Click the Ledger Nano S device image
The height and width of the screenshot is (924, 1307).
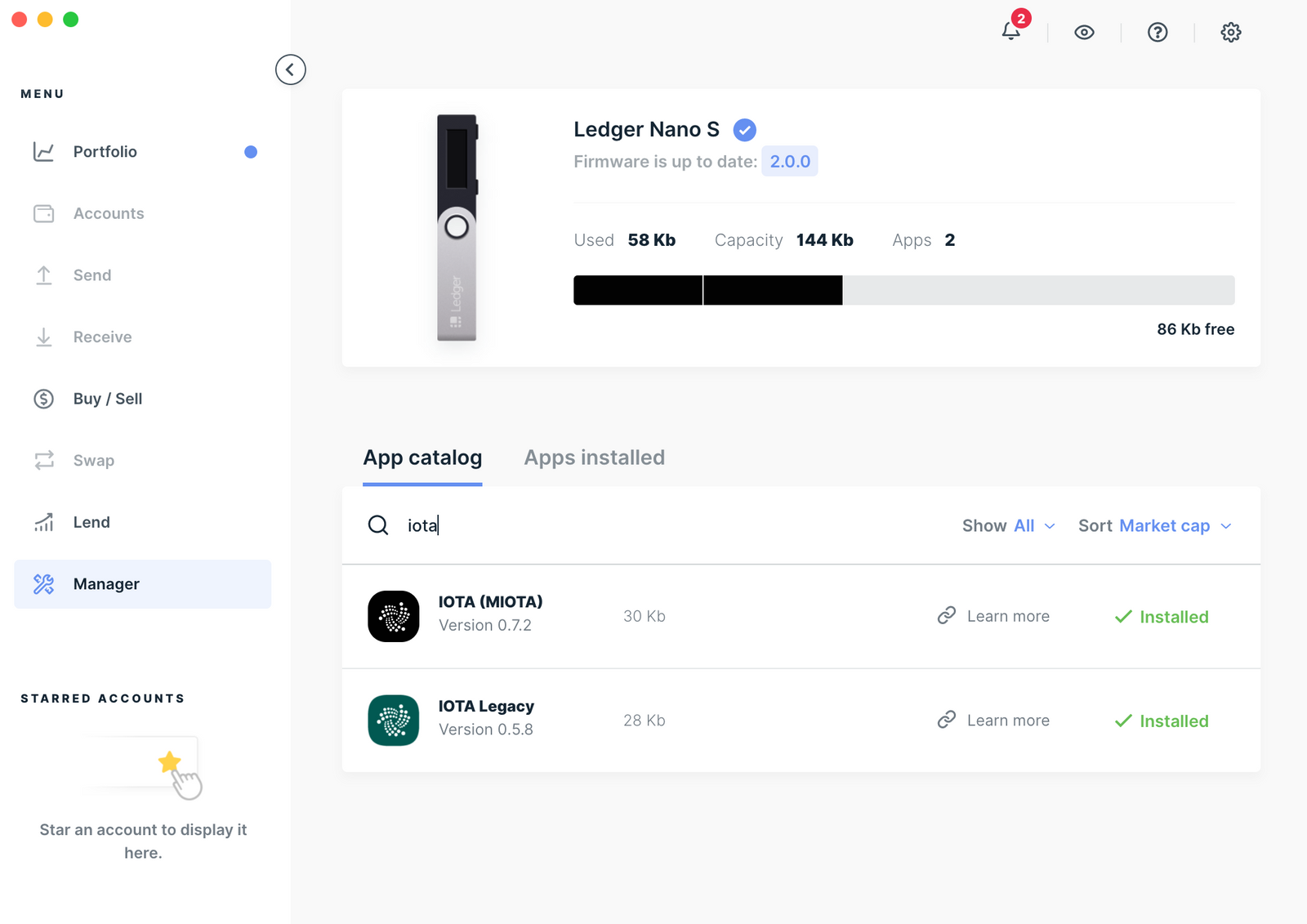[x=457, y=227]
